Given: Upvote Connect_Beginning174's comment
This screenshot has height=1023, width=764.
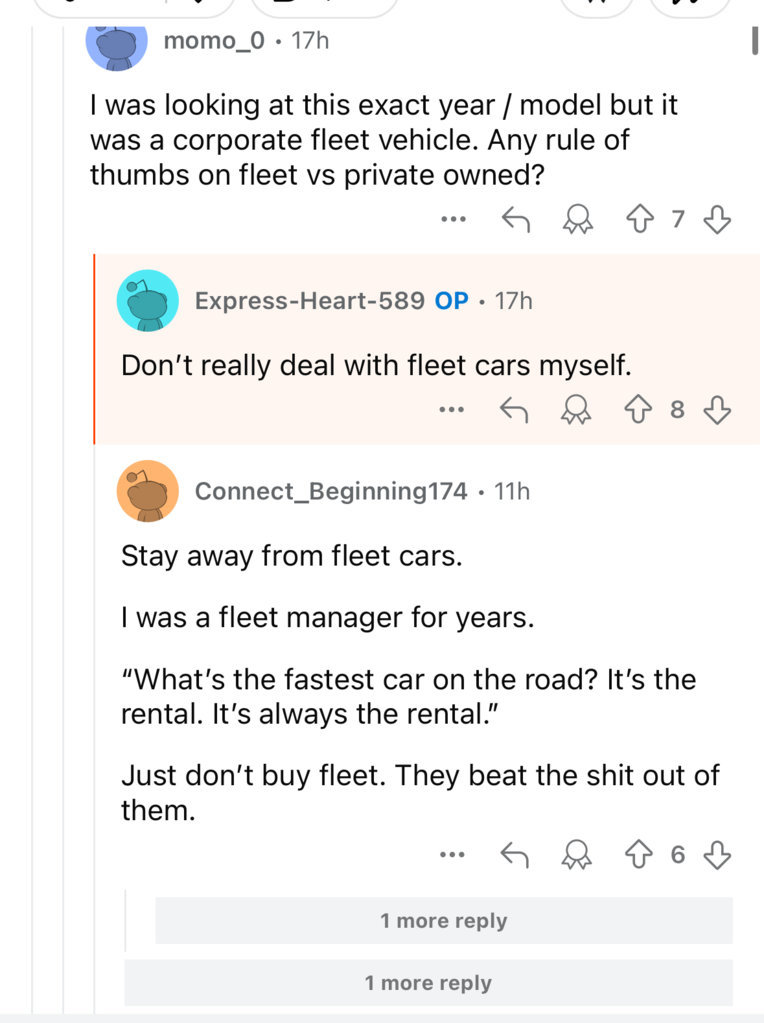Looking at the screenshot, I should coord(638,854).
